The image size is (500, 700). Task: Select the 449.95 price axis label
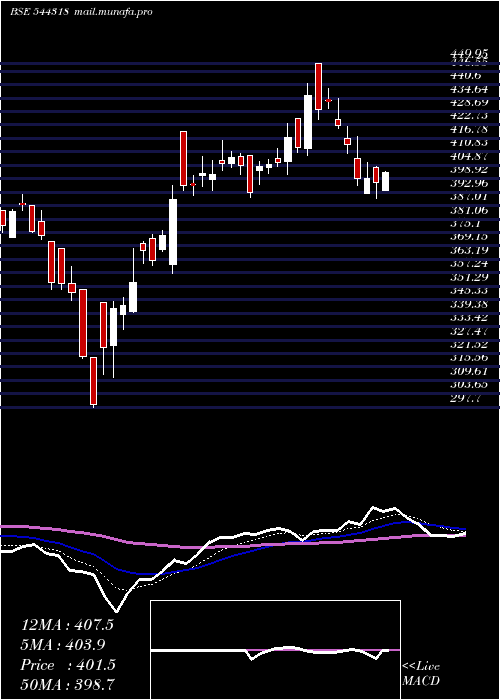click(469, 55)
